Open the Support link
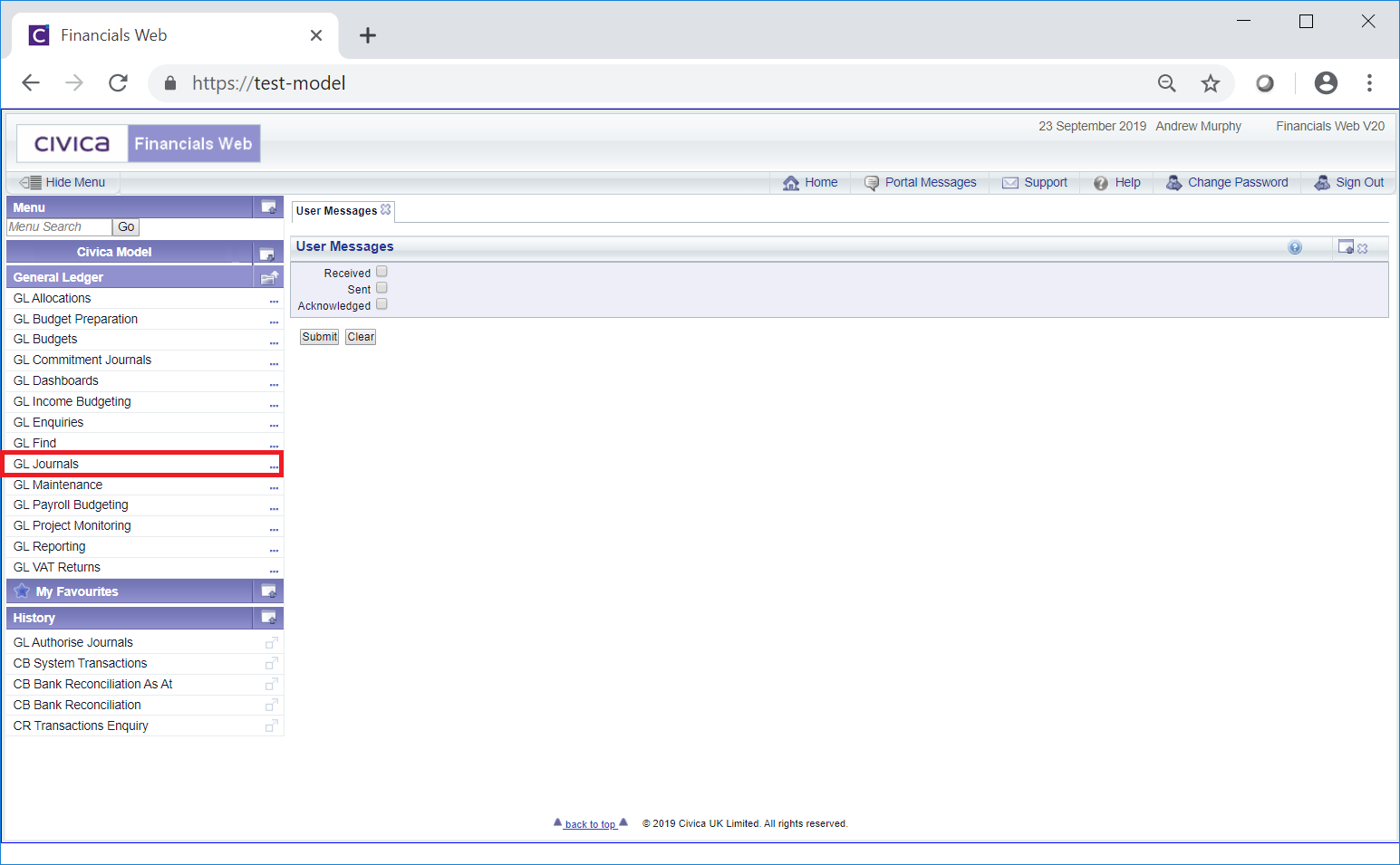 (x=1035, y=182)
